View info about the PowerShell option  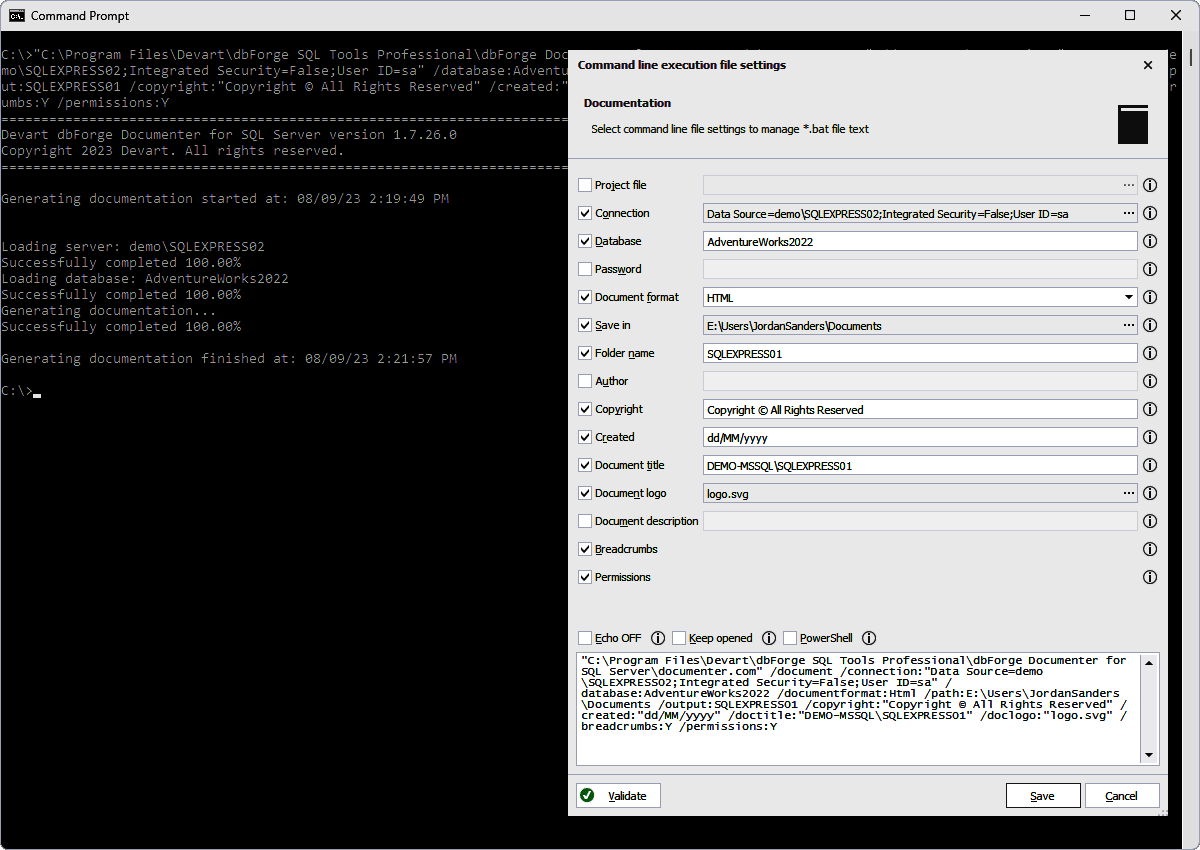point(868,638)
